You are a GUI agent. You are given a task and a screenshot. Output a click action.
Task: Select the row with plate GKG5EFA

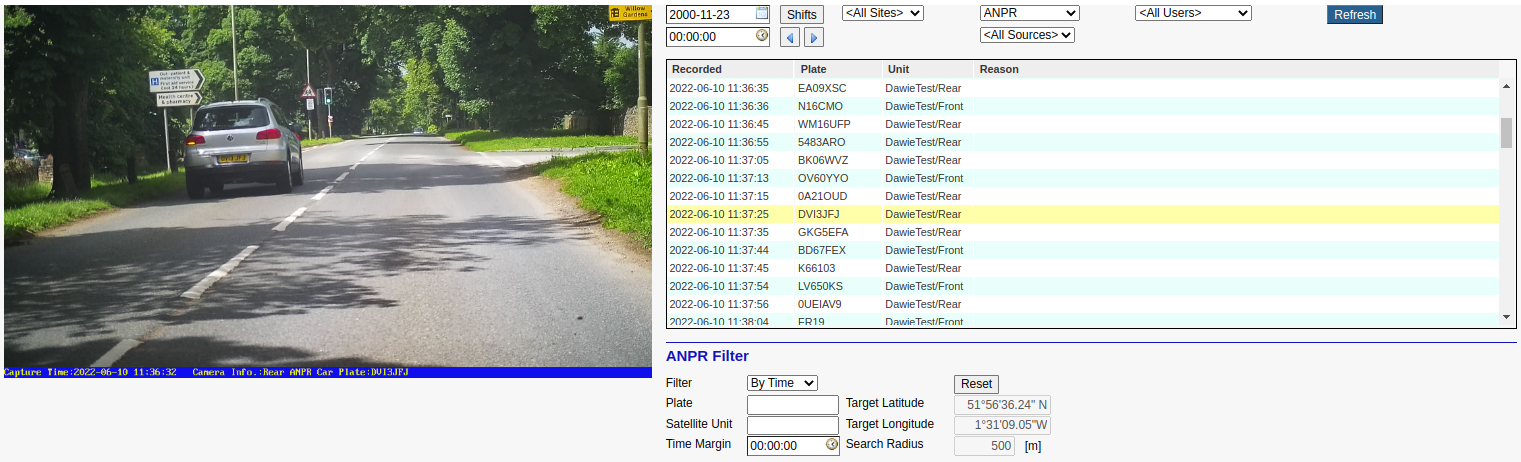(823, 232)
